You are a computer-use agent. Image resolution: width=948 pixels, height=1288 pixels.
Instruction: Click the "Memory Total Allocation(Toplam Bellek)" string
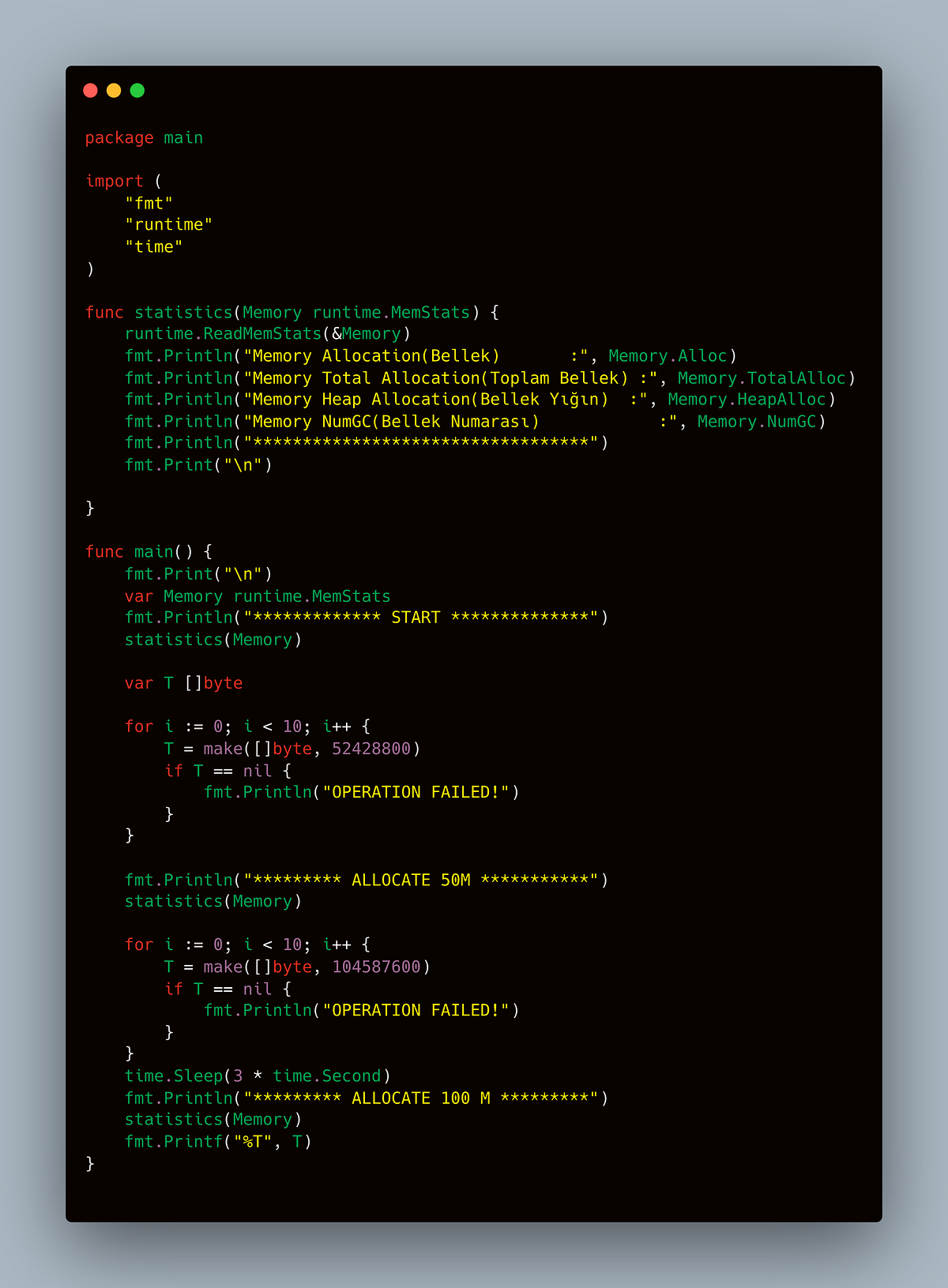[x=451, y=378]
